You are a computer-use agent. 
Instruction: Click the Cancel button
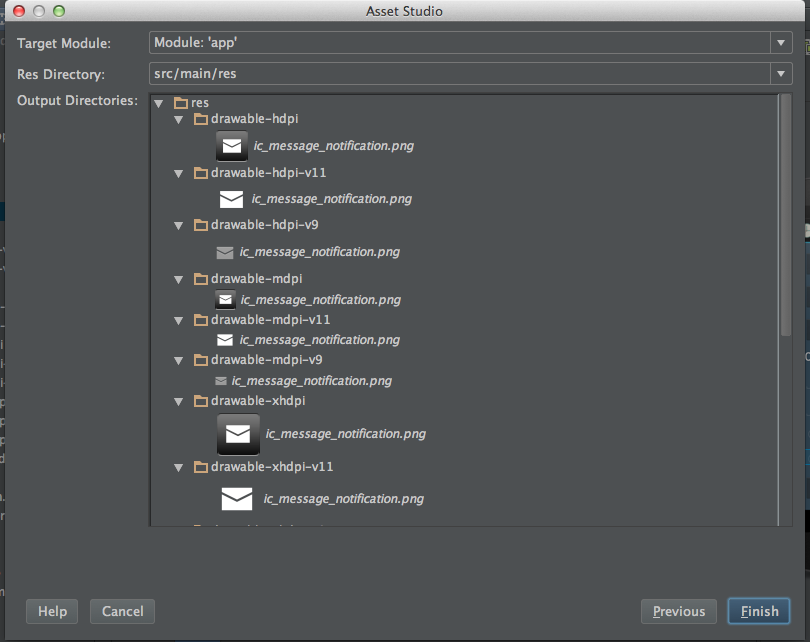(122, 612)
